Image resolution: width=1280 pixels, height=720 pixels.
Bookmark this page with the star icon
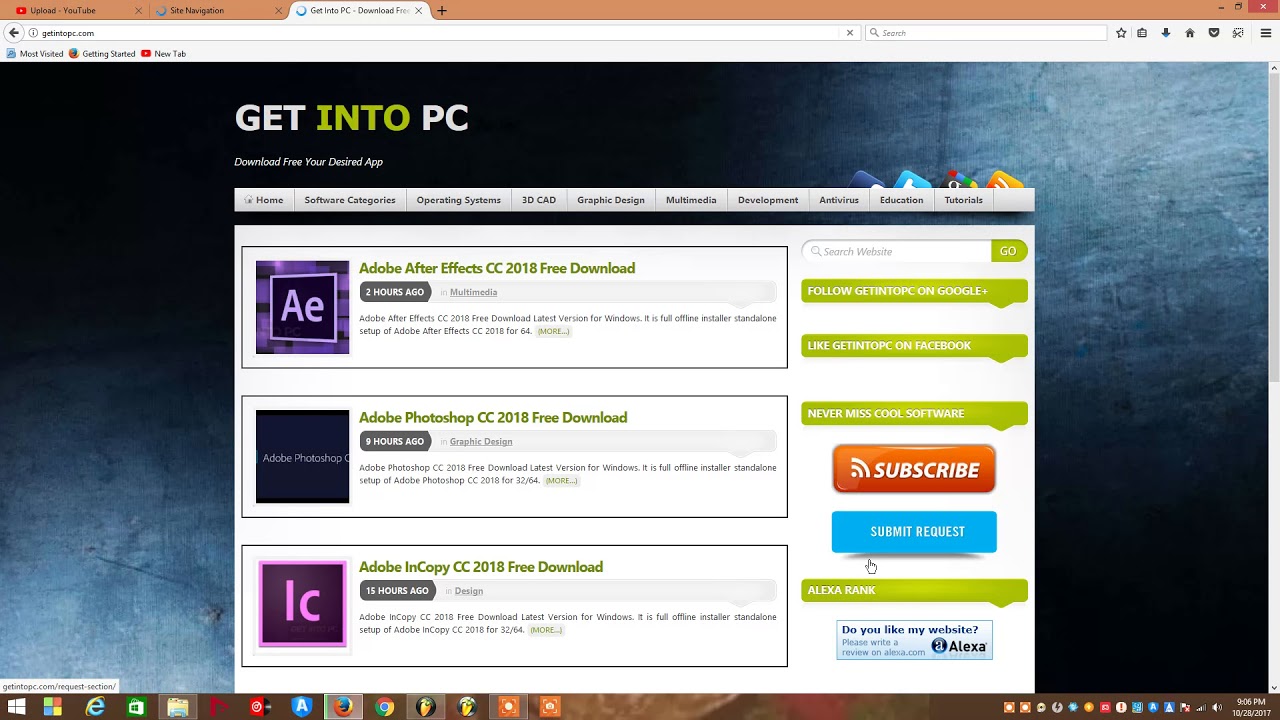(1121, 33)
